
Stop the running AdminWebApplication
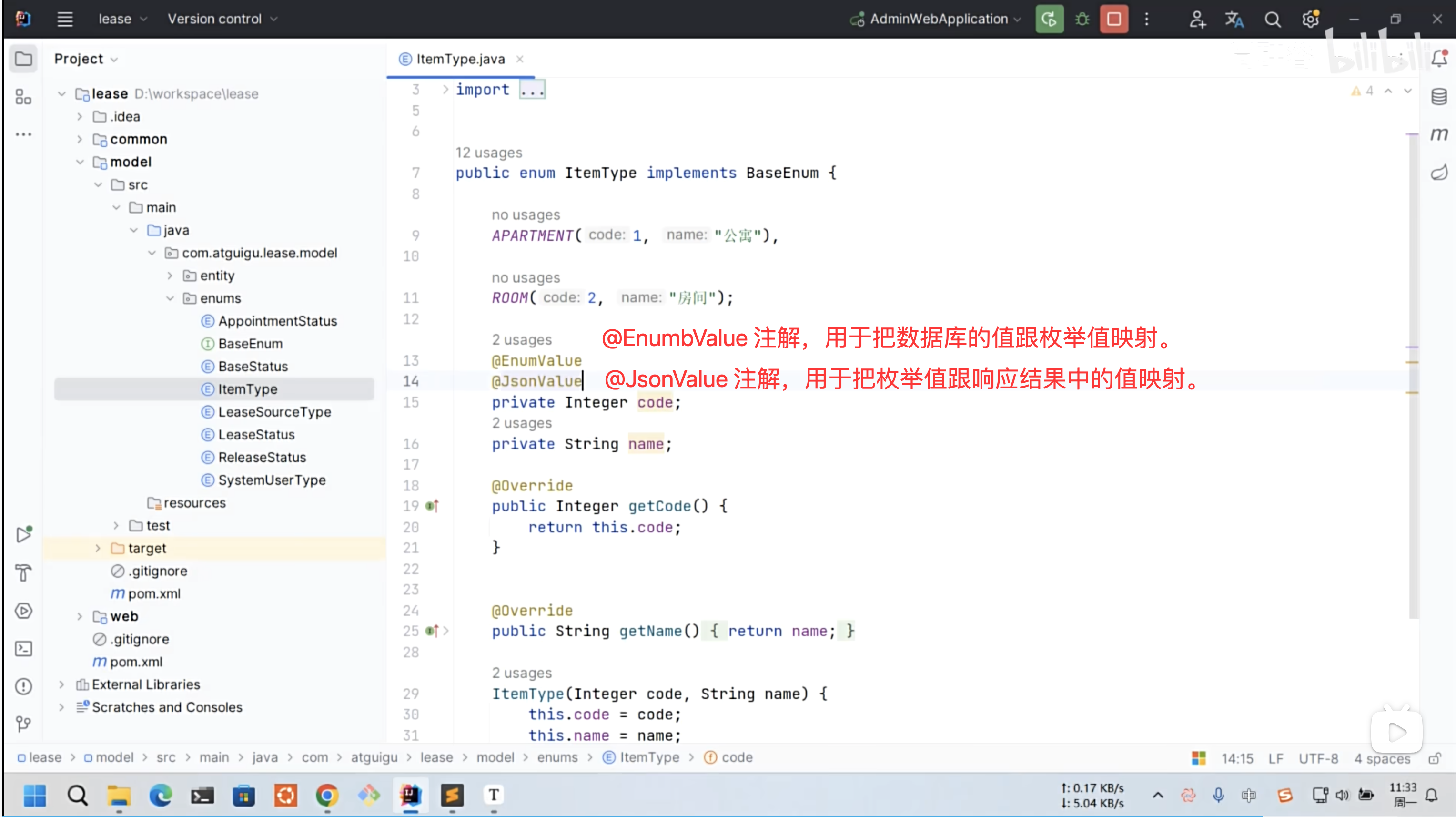(1113, 19)
